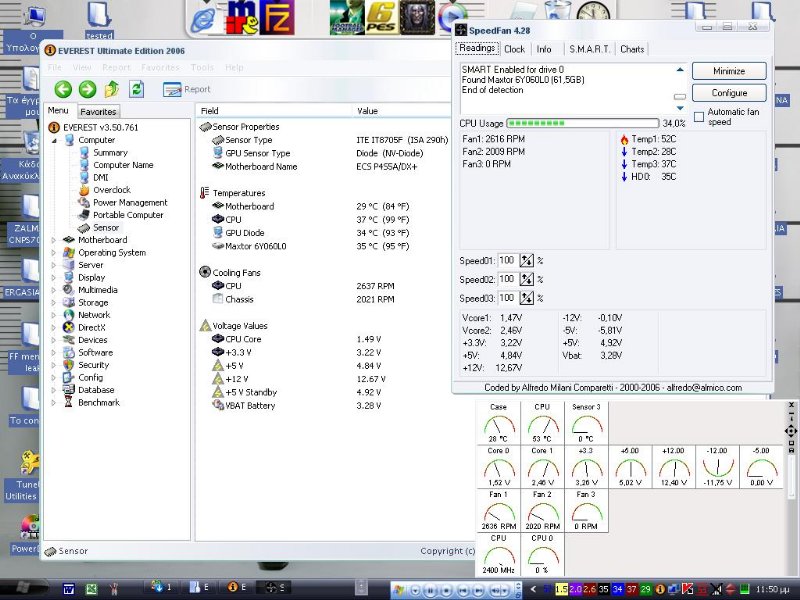Open the Help menu in EVEREST

(x=234, y=67)
